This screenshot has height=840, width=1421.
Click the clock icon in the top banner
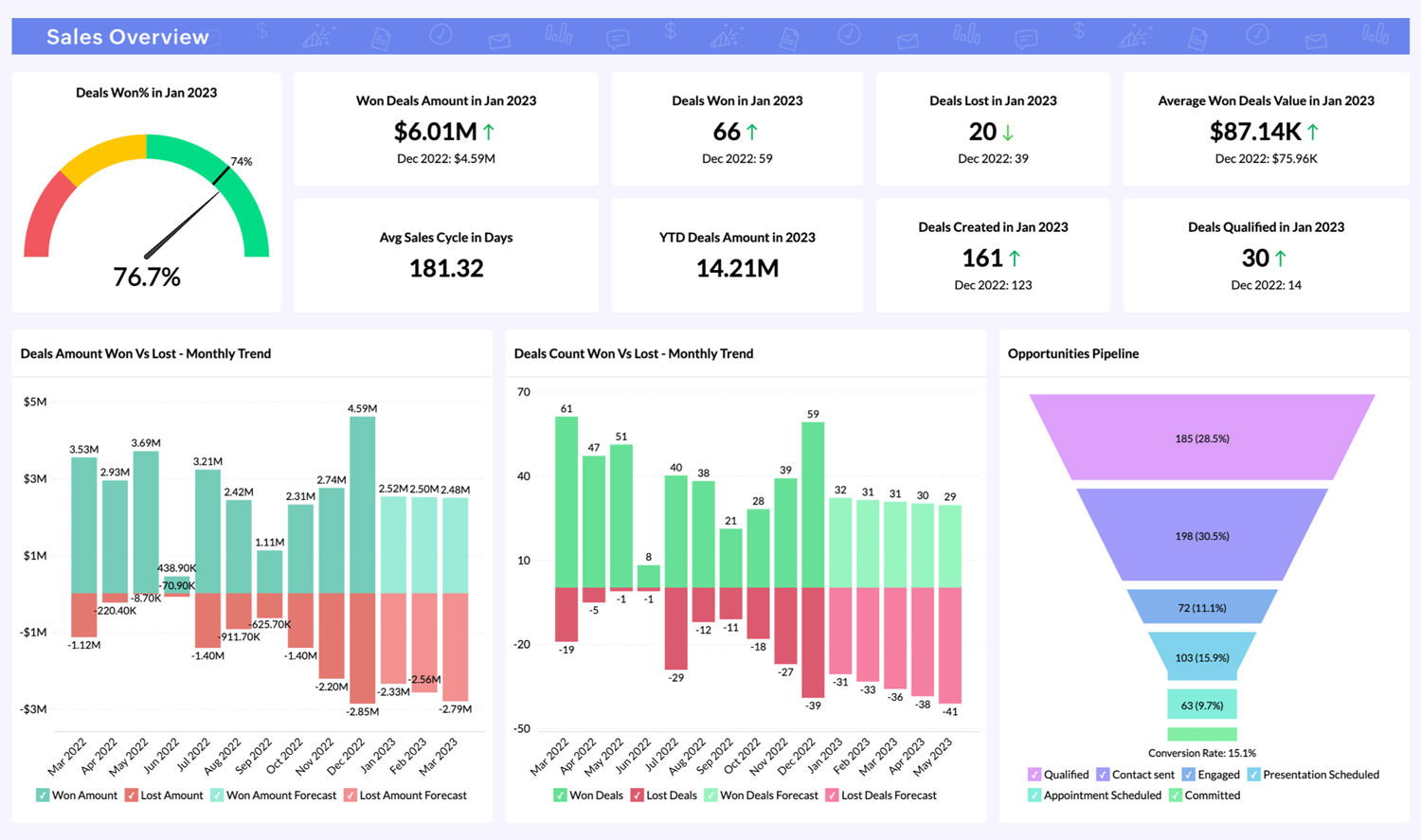(441, 33)
